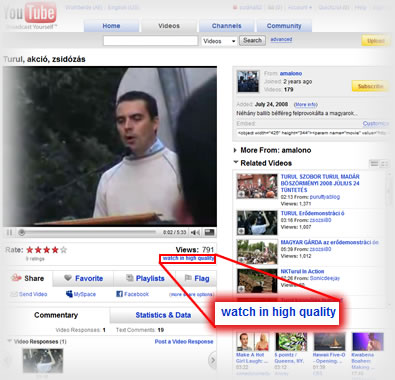Click the main video player frame

click(x=110, y=147)
